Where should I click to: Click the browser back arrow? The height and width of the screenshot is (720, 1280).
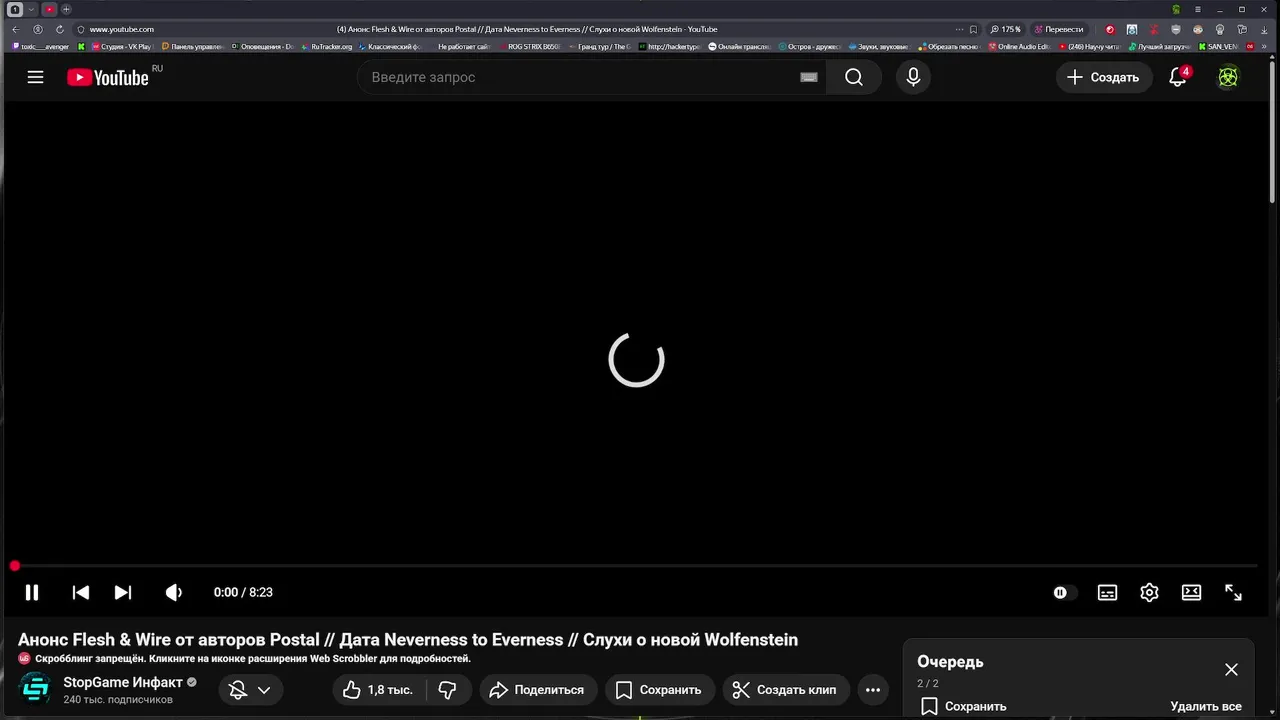click(x=15, y=29)
